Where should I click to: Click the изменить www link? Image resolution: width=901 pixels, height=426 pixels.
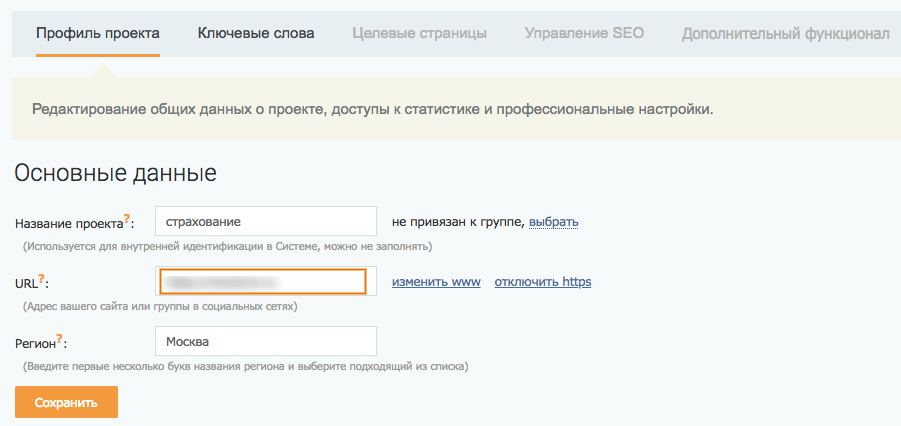coord(436,282)
